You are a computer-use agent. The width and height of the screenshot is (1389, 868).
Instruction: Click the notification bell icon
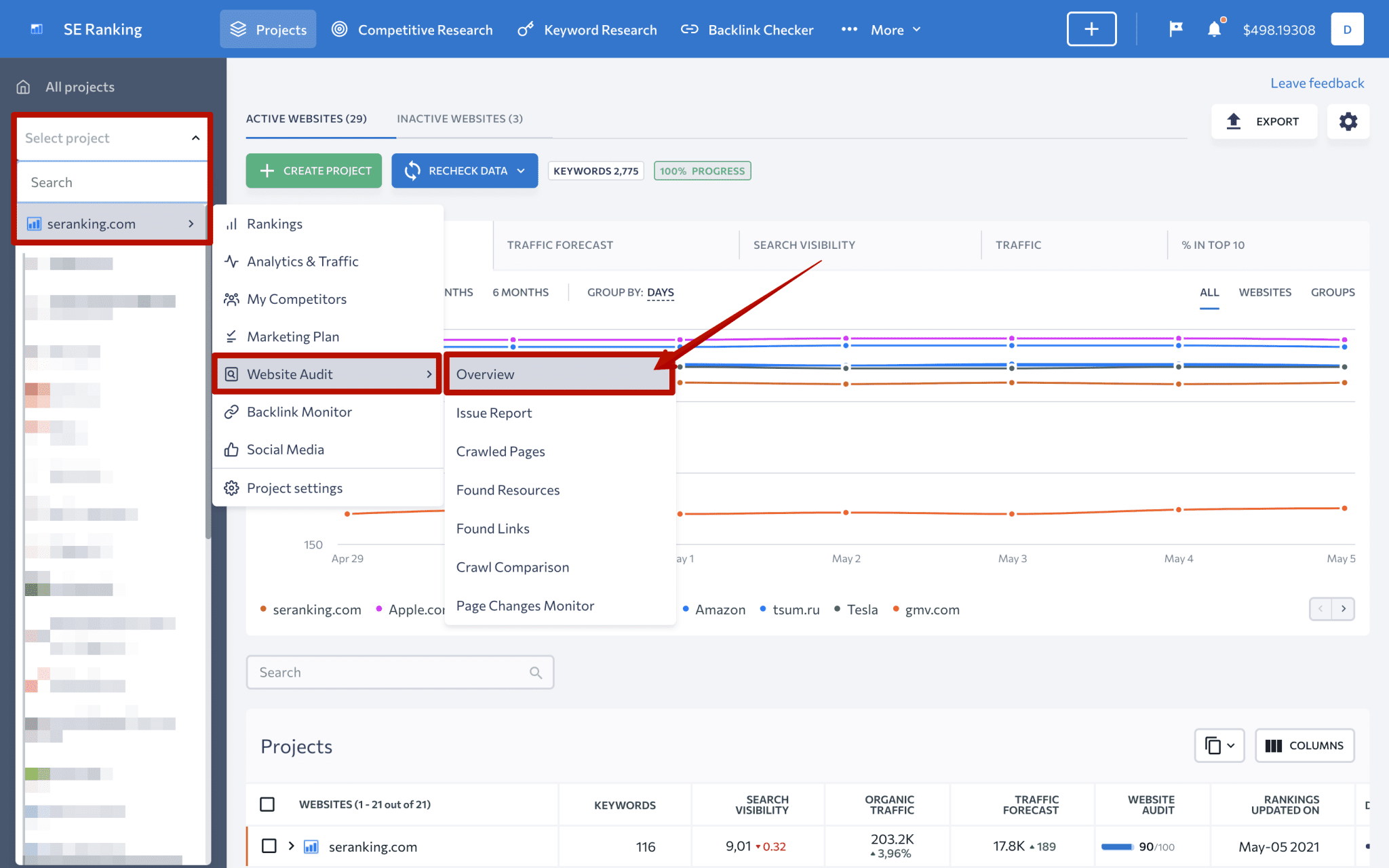click(1214, 30)
